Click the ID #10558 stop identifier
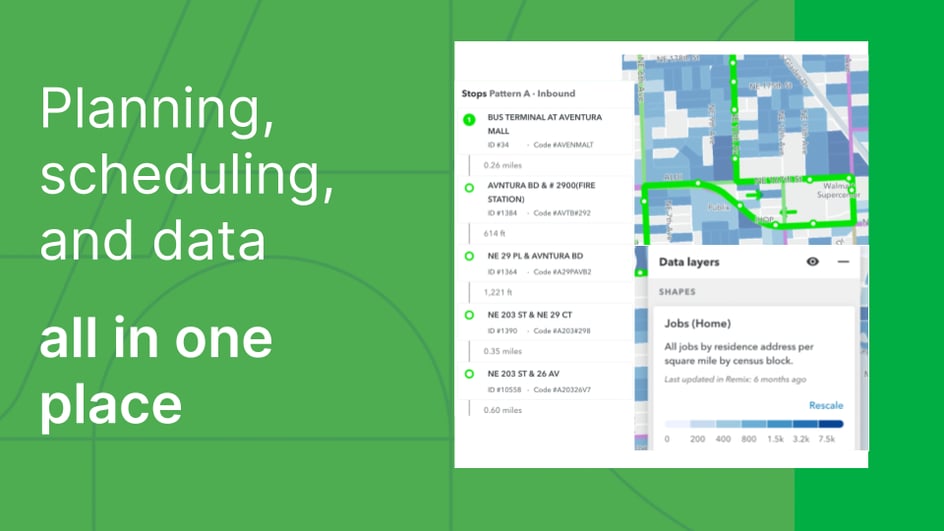The image size is (944, 531). [504, 390]
